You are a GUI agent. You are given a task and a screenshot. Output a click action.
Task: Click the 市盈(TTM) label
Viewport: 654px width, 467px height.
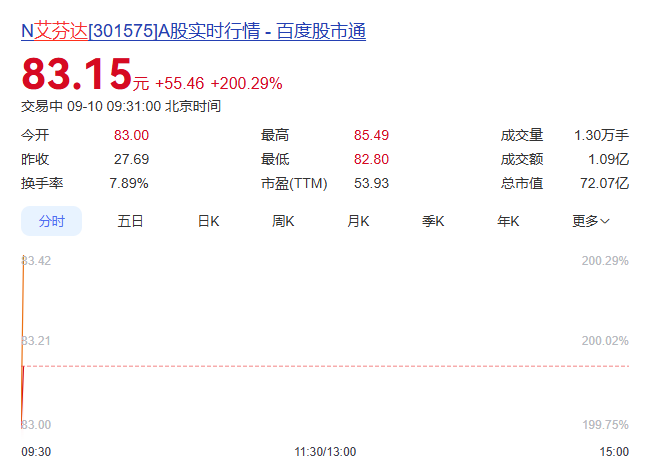pos(294,183)
